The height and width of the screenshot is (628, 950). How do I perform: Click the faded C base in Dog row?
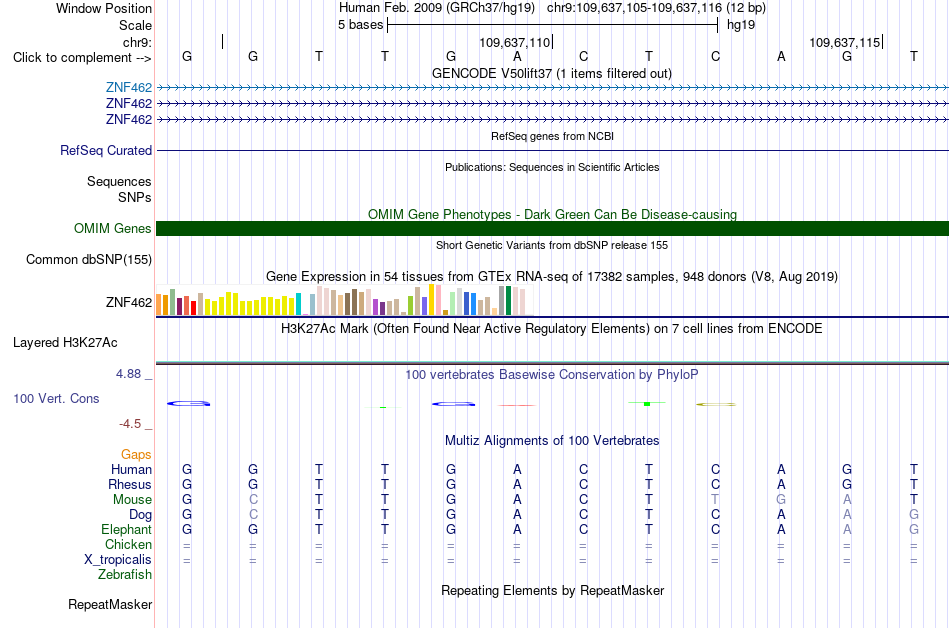point(253,515)
